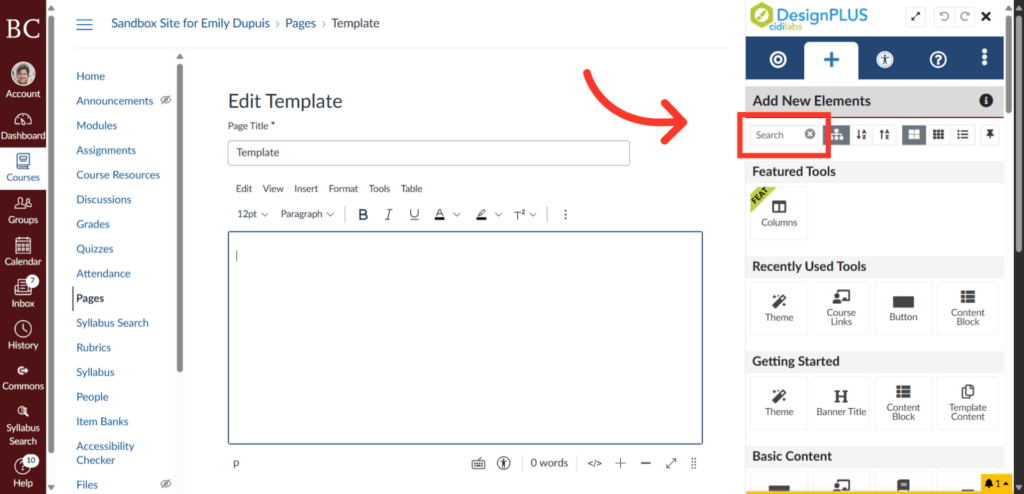Clear the DesignPLUS search field

(x=810, y=134)
